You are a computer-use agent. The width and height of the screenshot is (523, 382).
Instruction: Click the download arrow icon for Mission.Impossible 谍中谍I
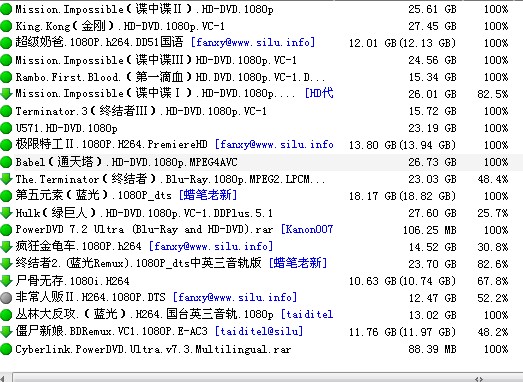6,94
